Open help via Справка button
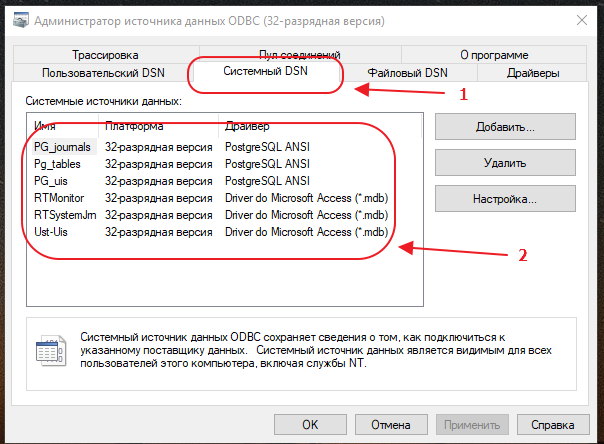Viewport: 604px width, 444px height. (553, 424)
